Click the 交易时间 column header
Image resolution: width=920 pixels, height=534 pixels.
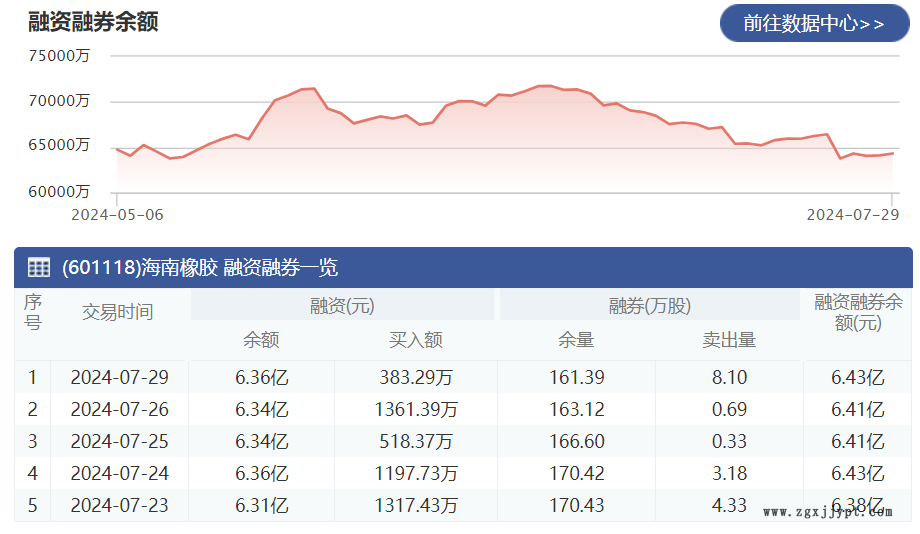click(x=117, y=312)
